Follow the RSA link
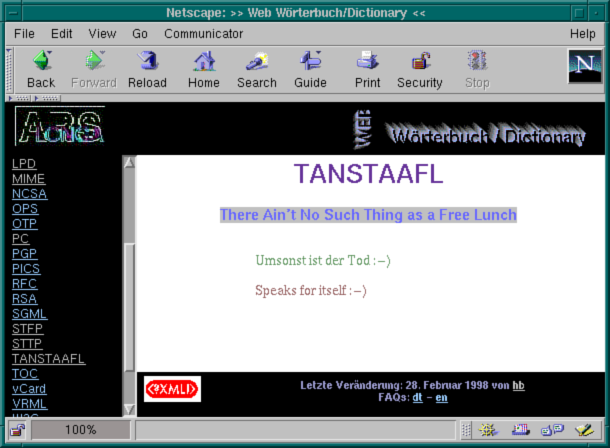 [x=25, y=299]
